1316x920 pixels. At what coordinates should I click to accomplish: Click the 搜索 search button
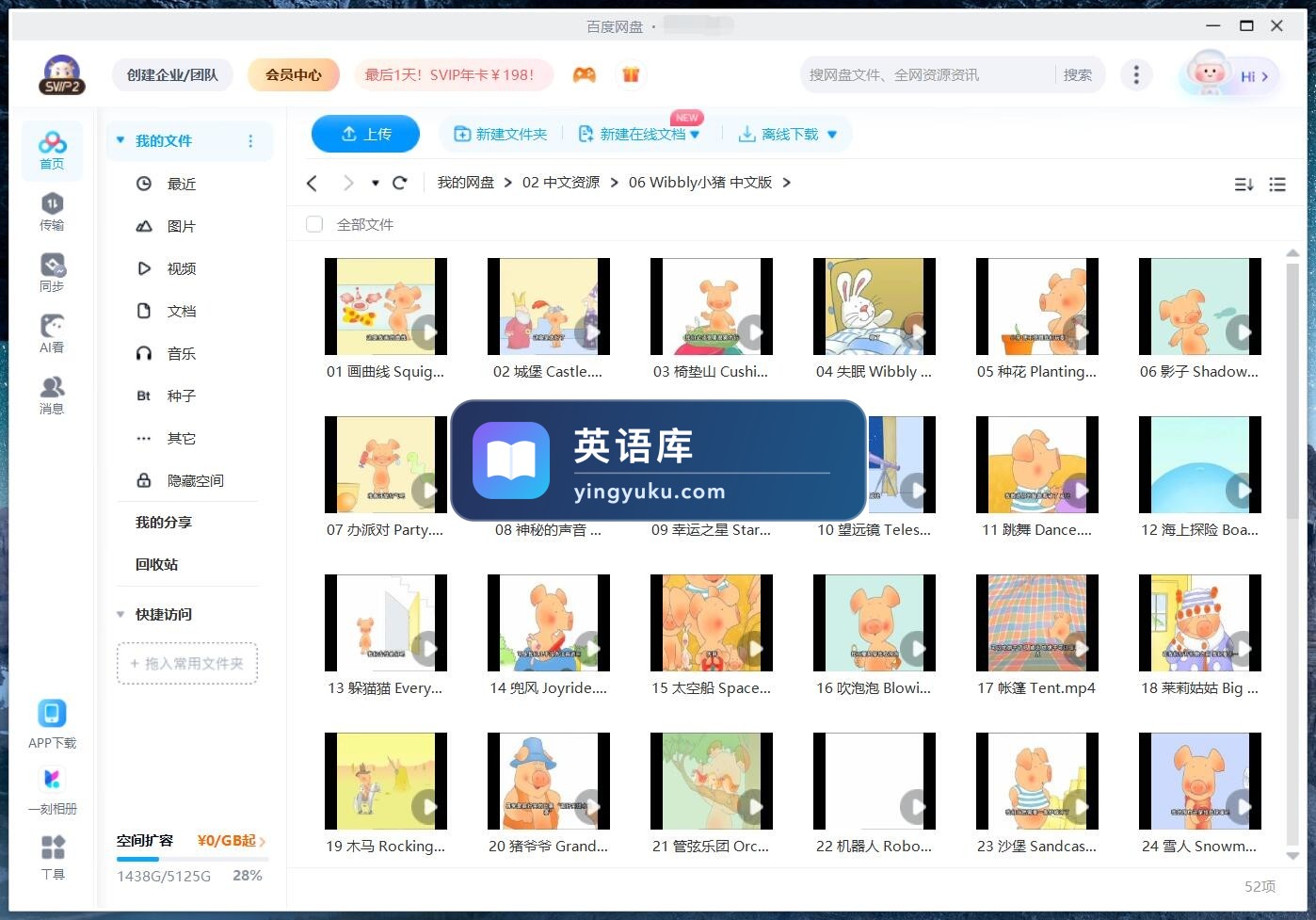click(1078, 74)
